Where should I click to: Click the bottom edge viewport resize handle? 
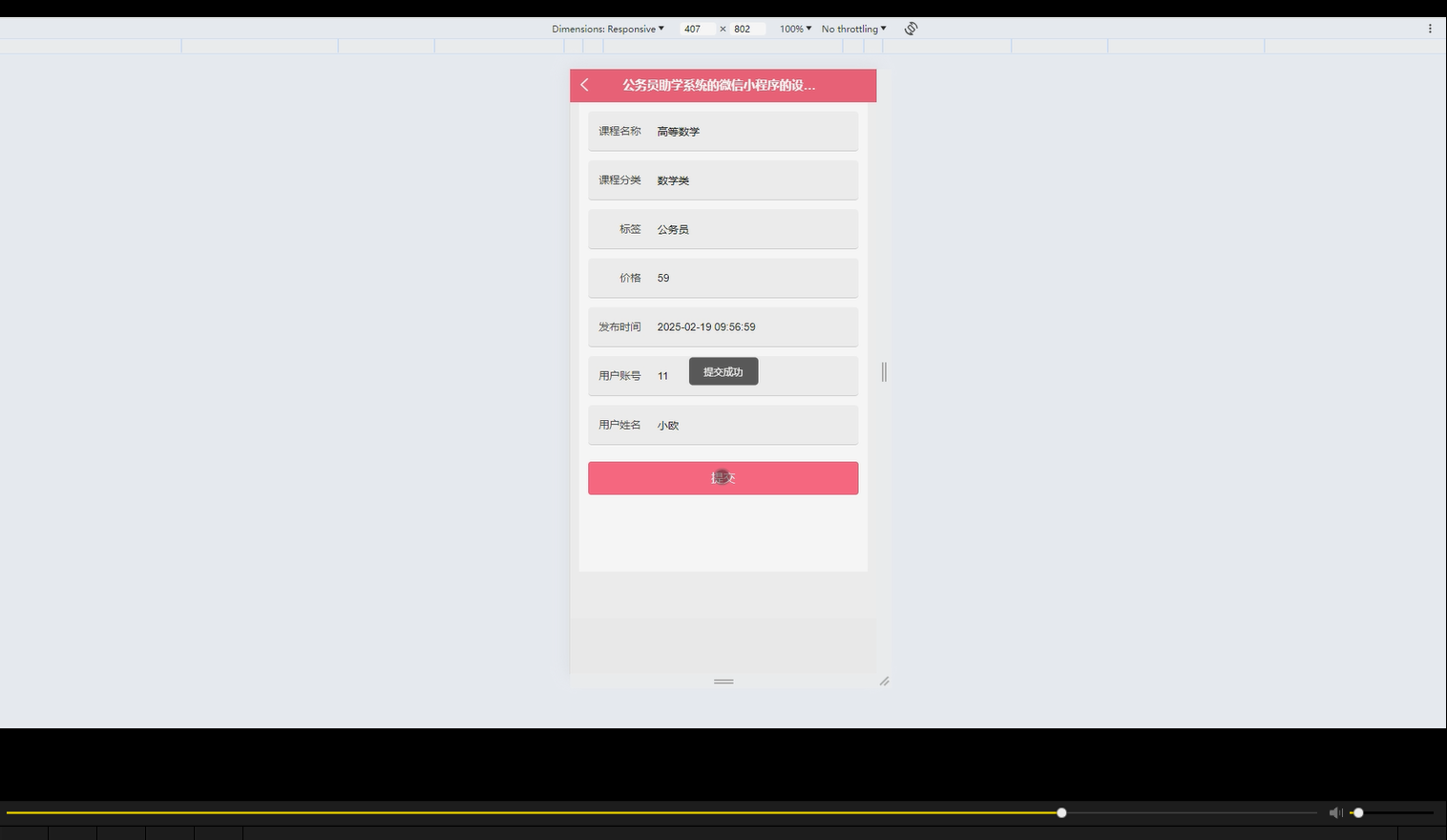[x=723, y=682]
